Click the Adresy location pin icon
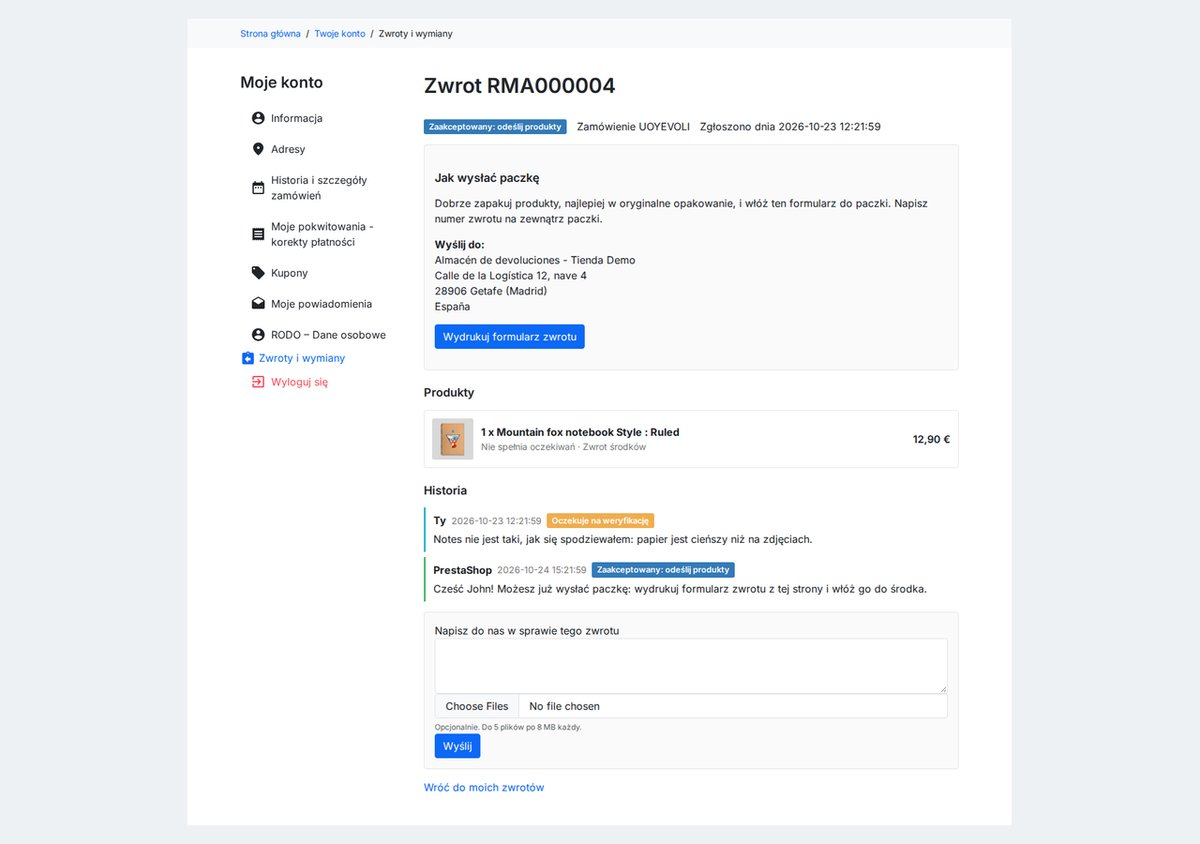 (258, 149)
